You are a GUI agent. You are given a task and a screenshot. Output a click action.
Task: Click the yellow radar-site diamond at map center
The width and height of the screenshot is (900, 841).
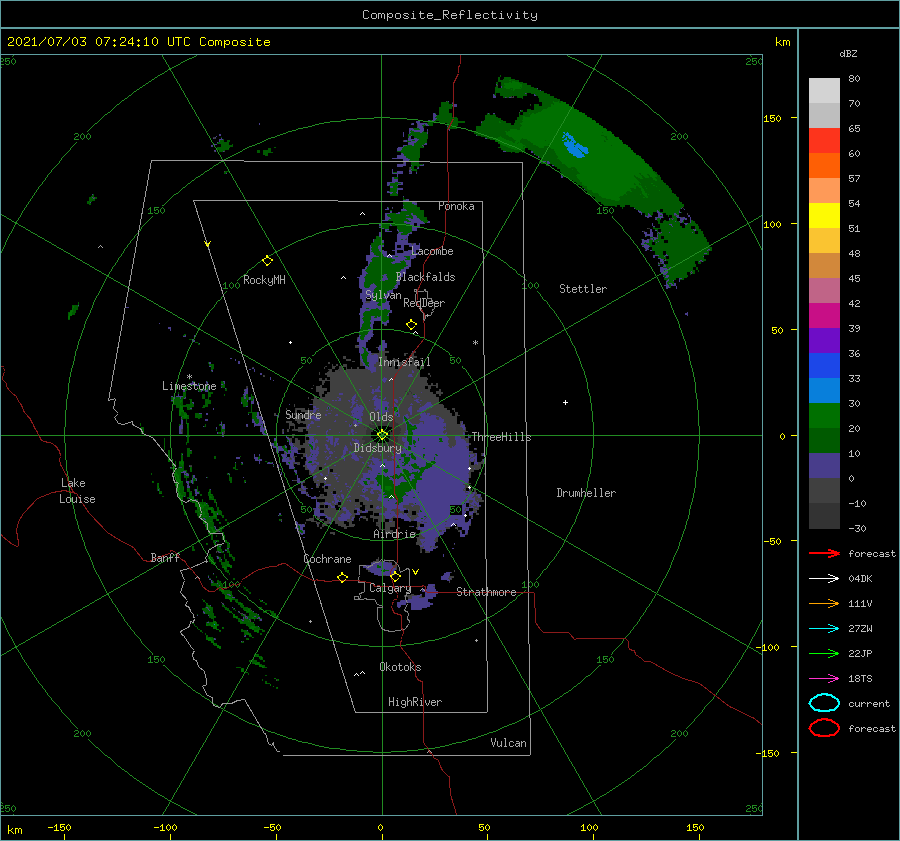[x=382, y=435]
